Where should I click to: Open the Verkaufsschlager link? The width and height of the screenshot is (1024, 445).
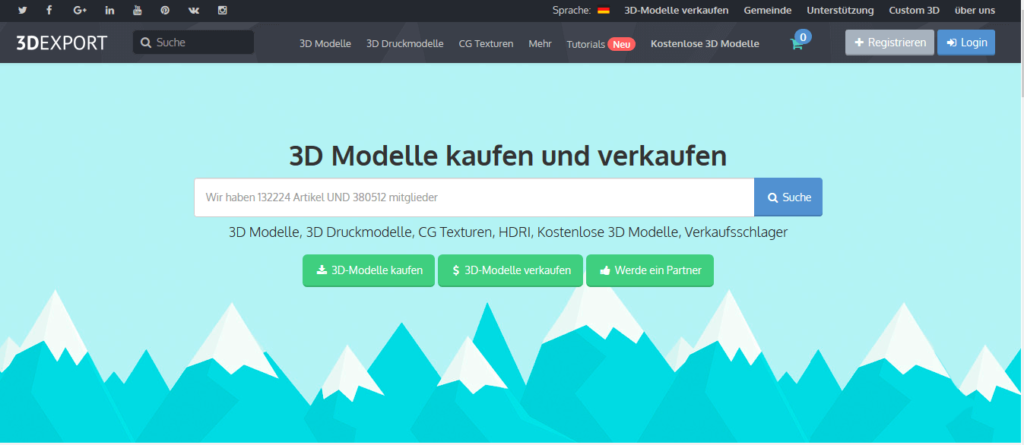(x=736, y=232)
